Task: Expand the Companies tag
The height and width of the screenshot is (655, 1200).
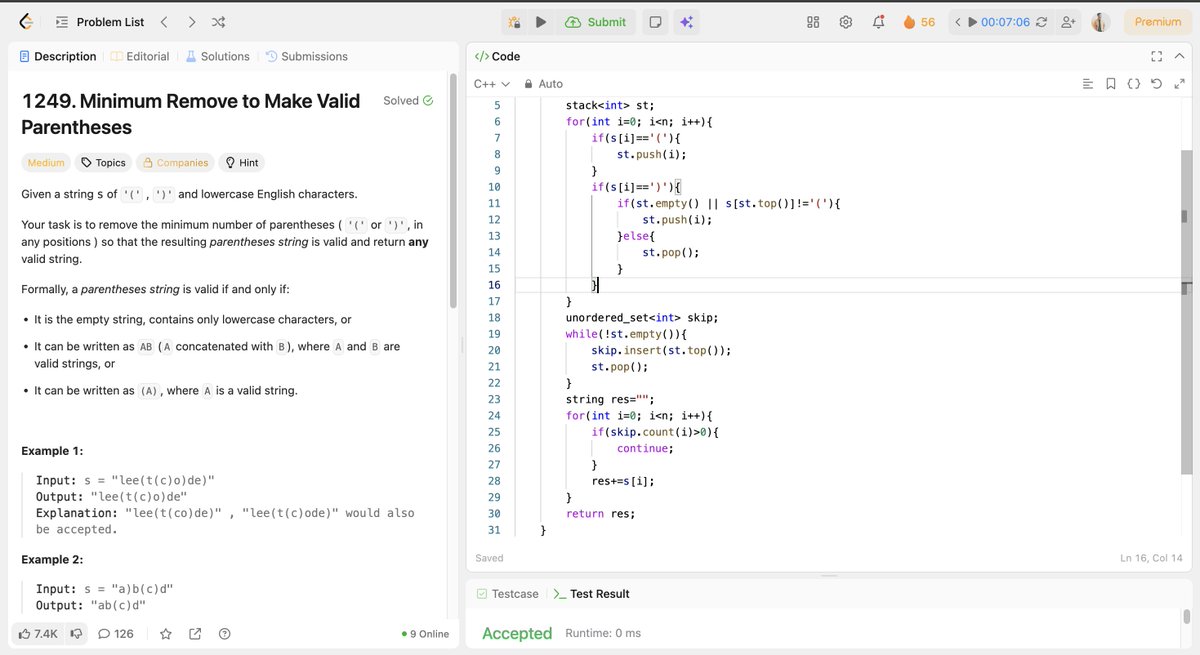Action: click(174, 163)
